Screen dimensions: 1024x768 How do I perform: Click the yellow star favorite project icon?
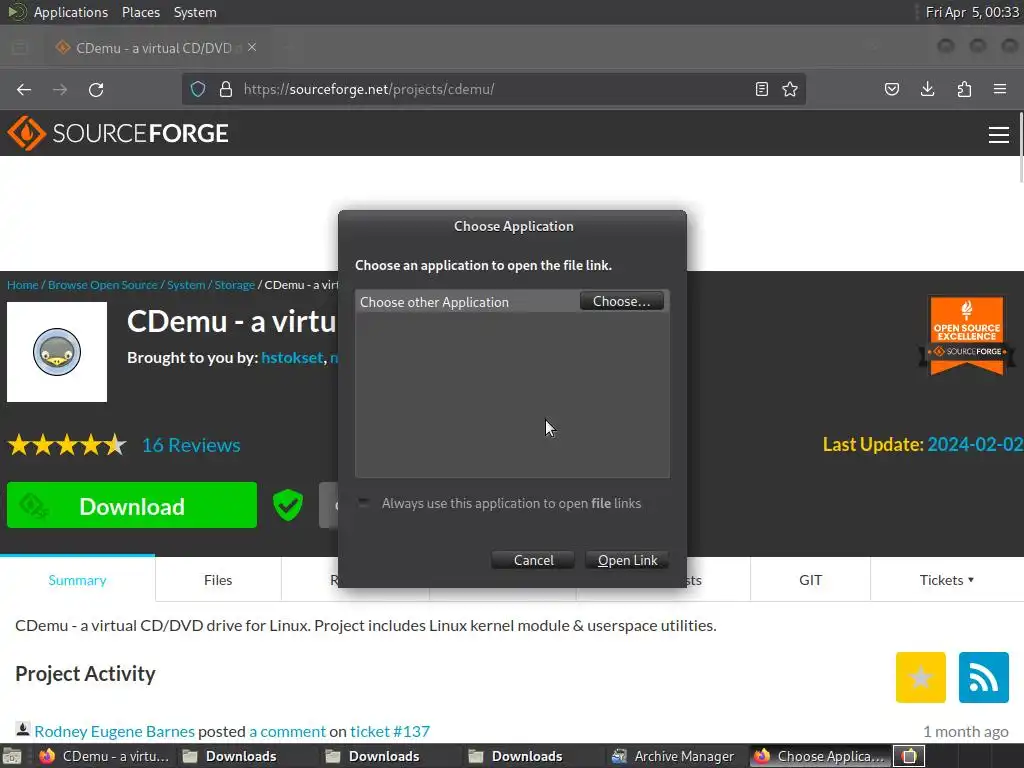coord(921,677)
